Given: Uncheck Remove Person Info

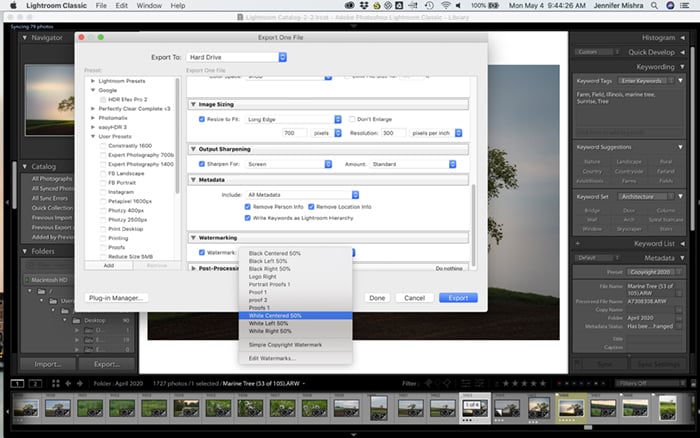Looking at the screenshot, I should pyautogui.click(x=248, y=207).
